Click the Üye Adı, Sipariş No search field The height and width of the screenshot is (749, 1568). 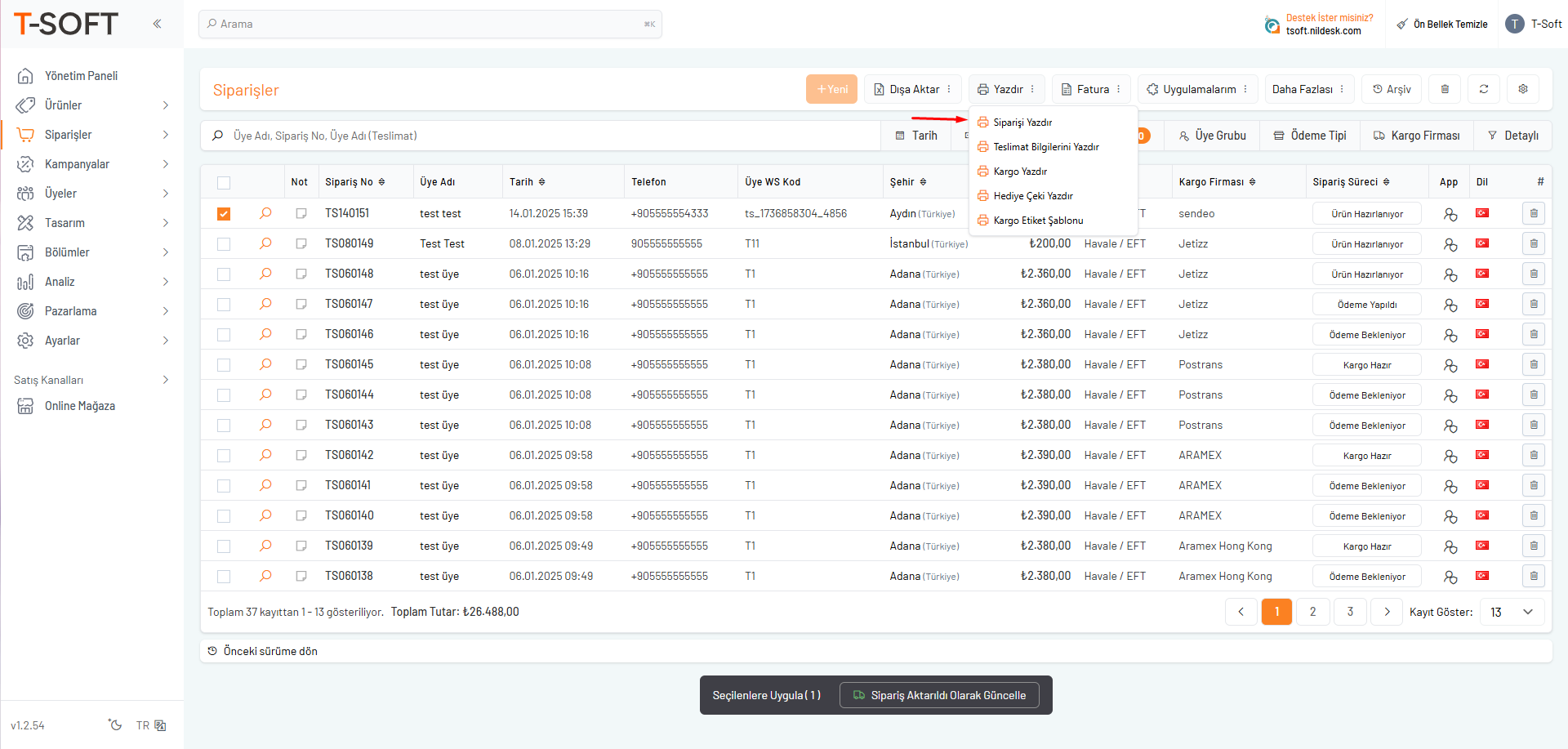point(541,136)
